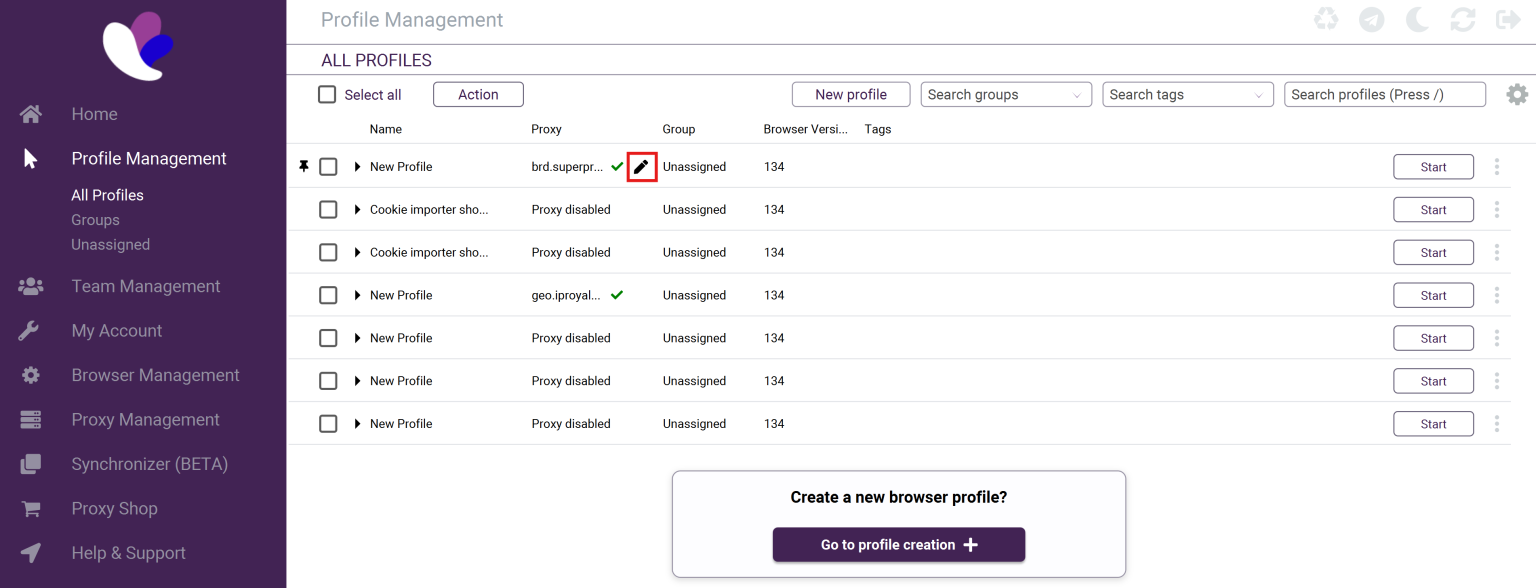1536x588 pixels.
Task: Enable the Select all checkbox
Action: 327,94
